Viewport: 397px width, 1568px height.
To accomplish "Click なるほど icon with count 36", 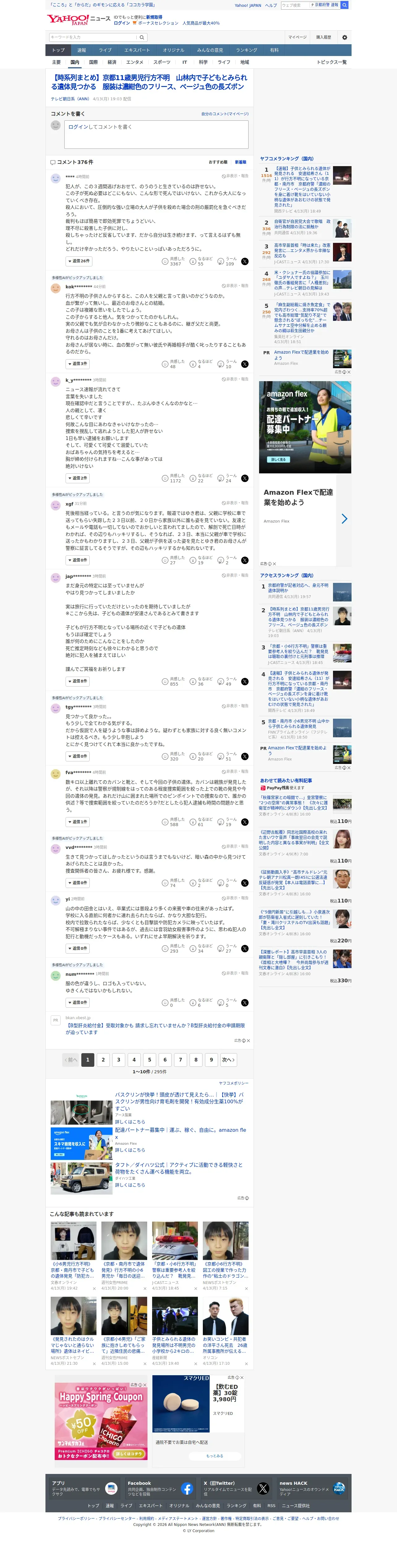I will [x=193, y=681].
